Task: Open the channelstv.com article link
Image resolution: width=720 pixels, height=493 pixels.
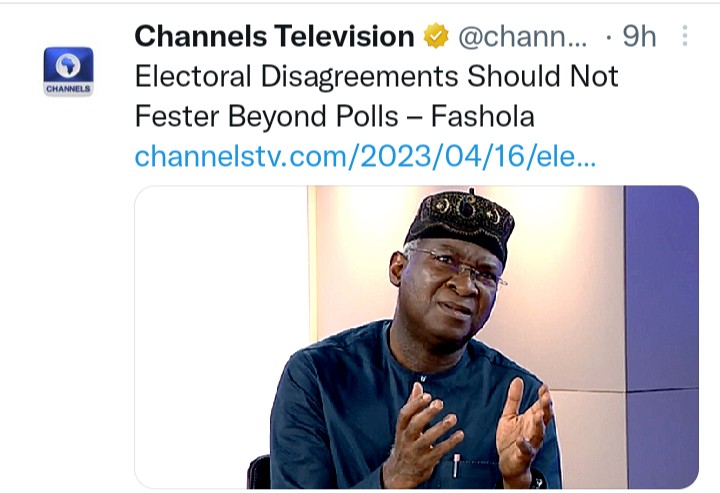Action: [x=365, y=157]
